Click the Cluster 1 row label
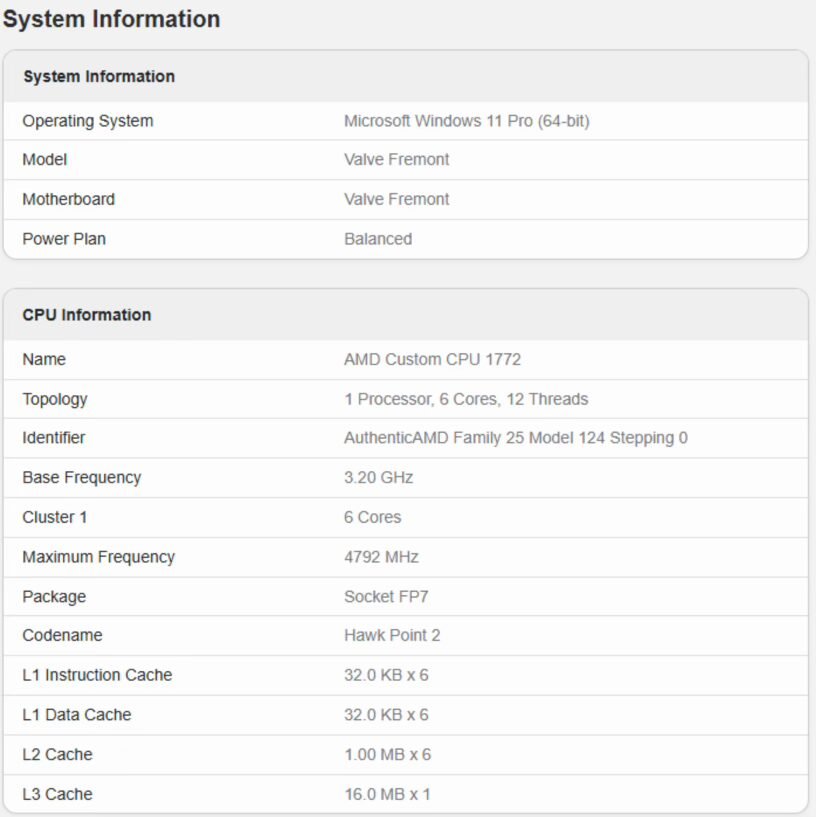This screenshot has width=816, height=817. [x=55, y=517]
